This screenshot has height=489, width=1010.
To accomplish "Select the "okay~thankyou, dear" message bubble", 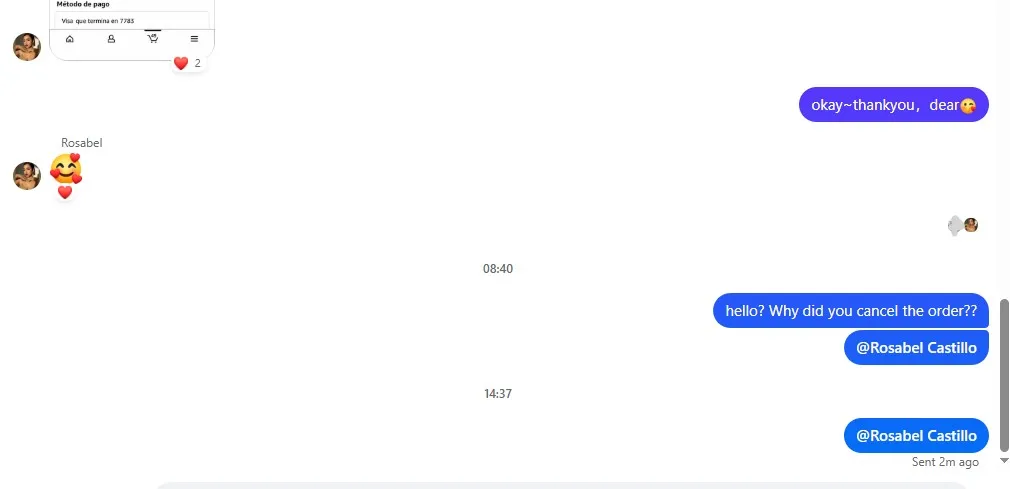I will click(x=893, y=104).
